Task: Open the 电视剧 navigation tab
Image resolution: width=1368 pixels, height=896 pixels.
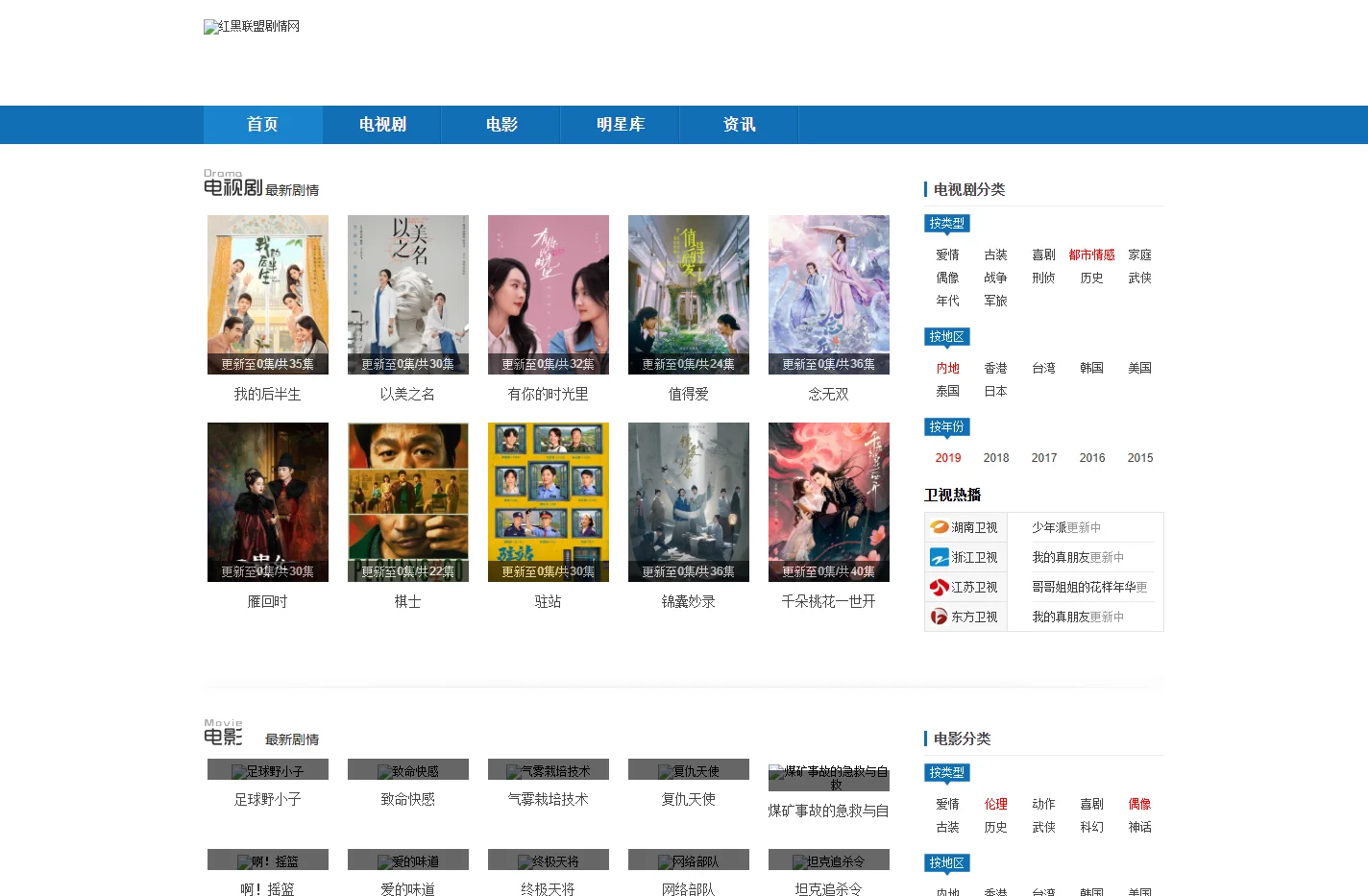Action: (382, 125)
